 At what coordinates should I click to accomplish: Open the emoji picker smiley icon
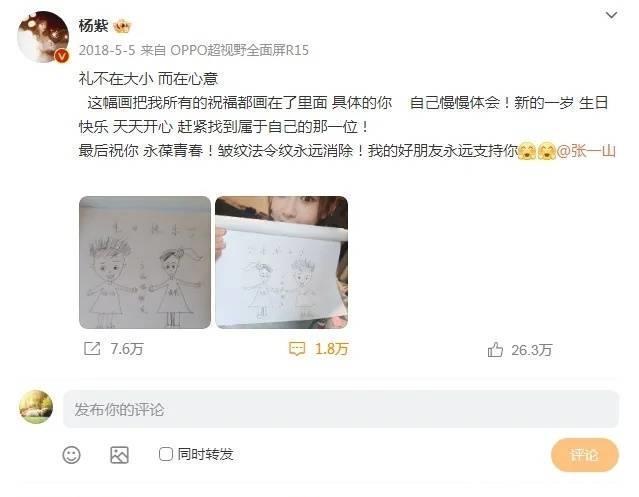[71, 454]
